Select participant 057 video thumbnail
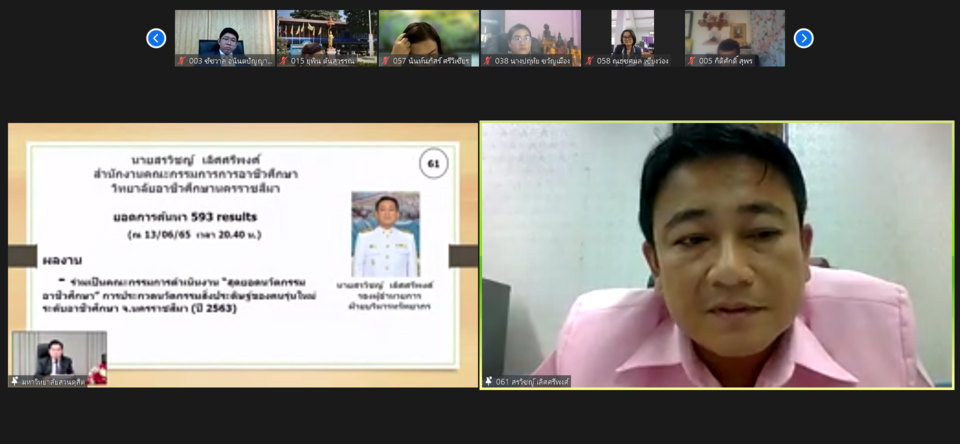Image resolution: width=960 pixels, height=444 pixels. (428, 34)
